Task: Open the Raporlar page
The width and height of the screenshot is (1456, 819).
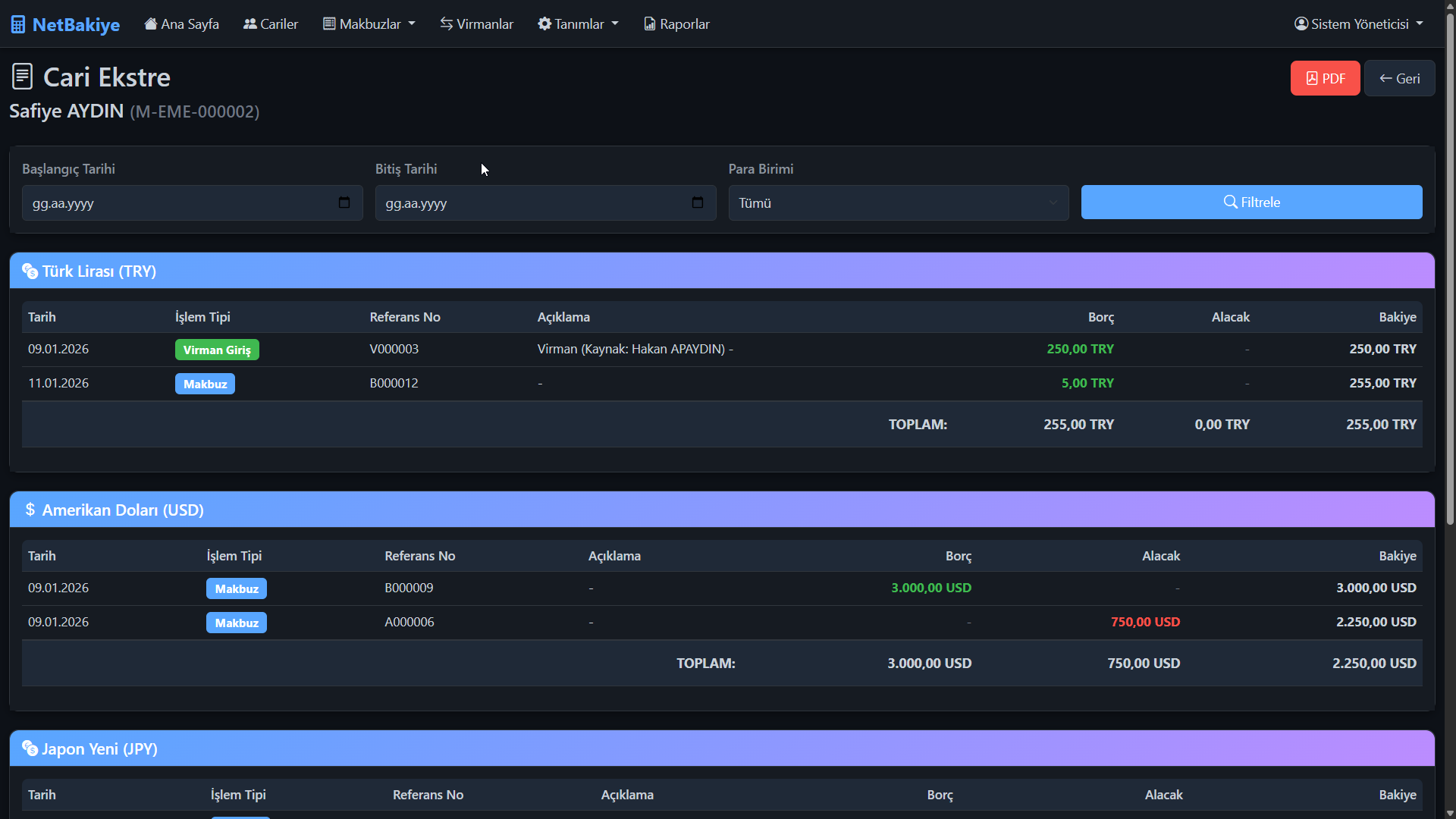Action: click(677, 24)
